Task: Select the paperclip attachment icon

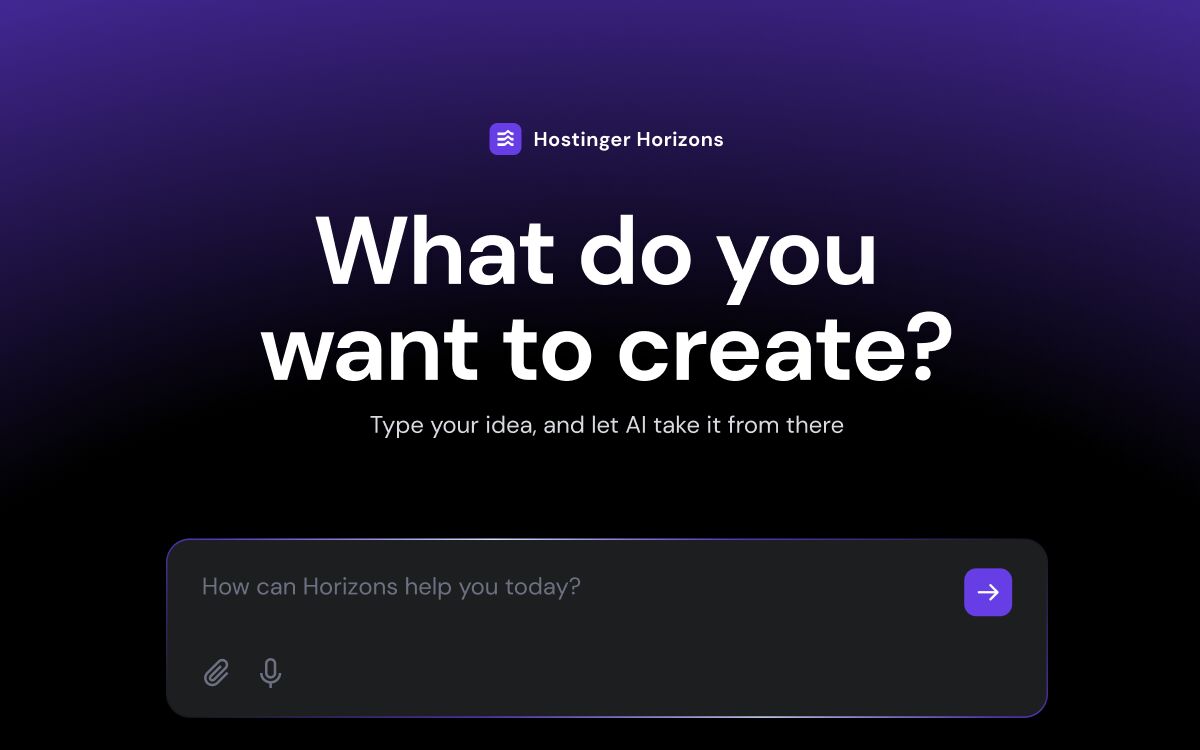Action: click(216, 673)
